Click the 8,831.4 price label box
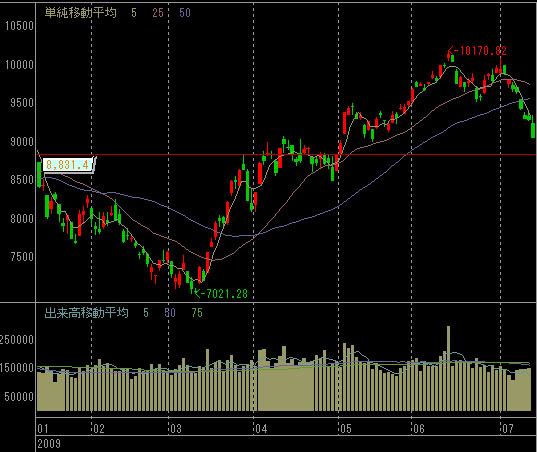 click(x=67, y=165)
